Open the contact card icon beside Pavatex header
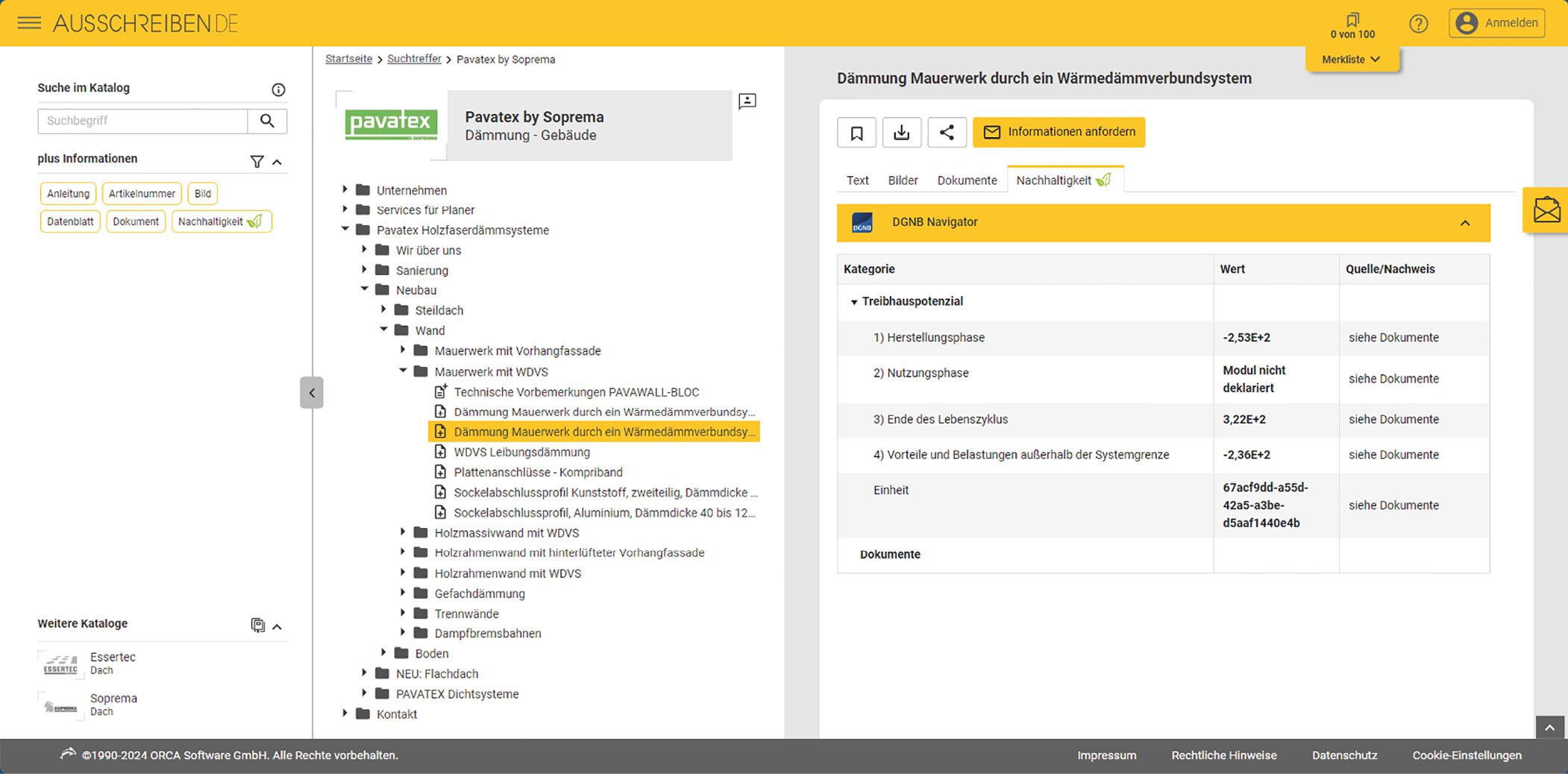 [x=747, y=101]
